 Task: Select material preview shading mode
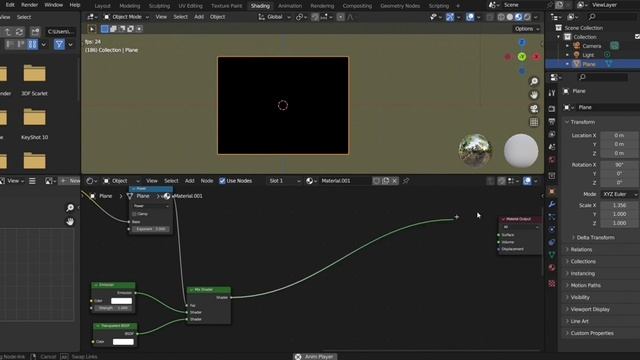(x=518, y=17)
